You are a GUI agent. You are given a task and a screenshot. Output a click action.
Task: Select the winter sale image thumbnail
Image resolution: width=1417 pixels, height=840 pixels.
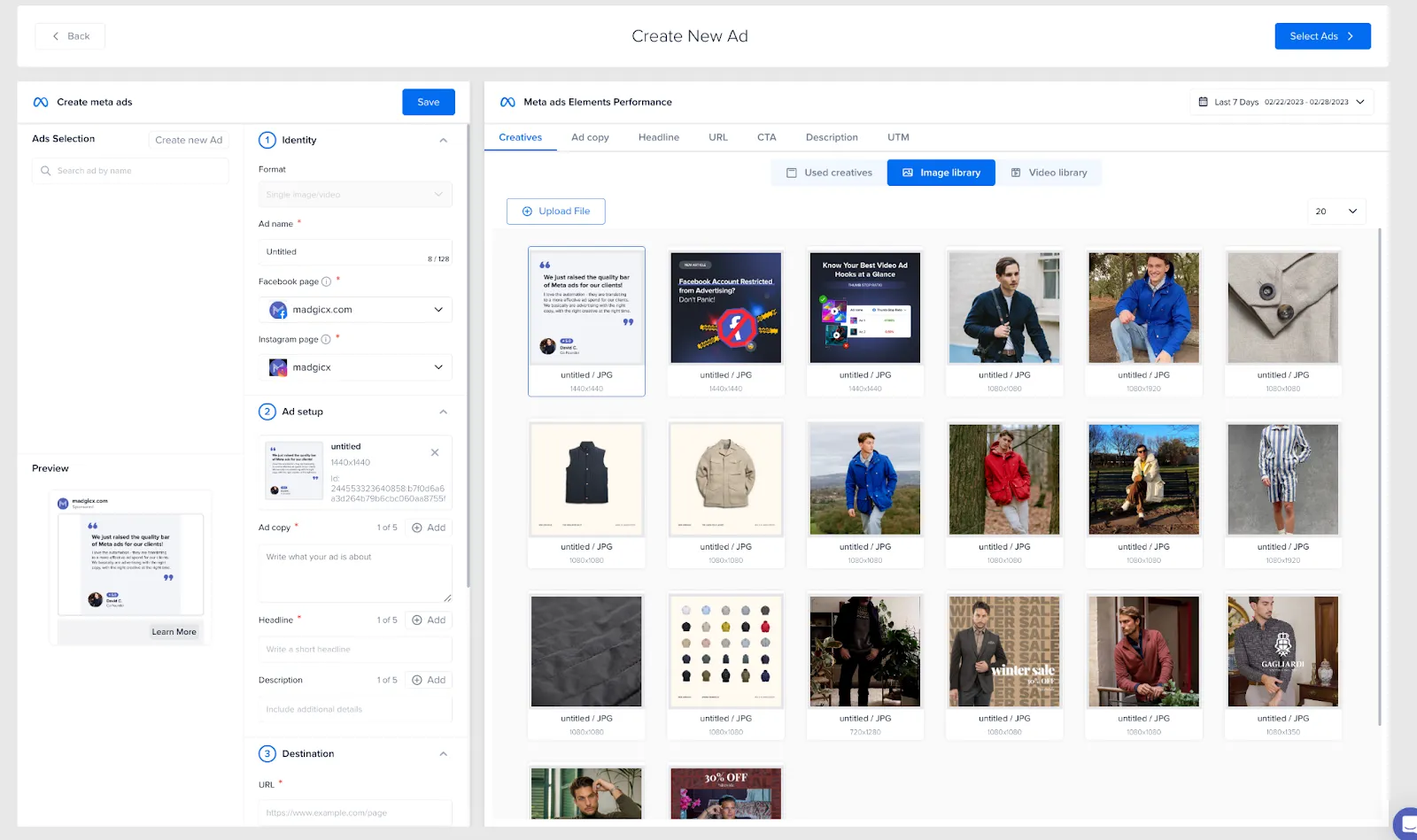1004,651
